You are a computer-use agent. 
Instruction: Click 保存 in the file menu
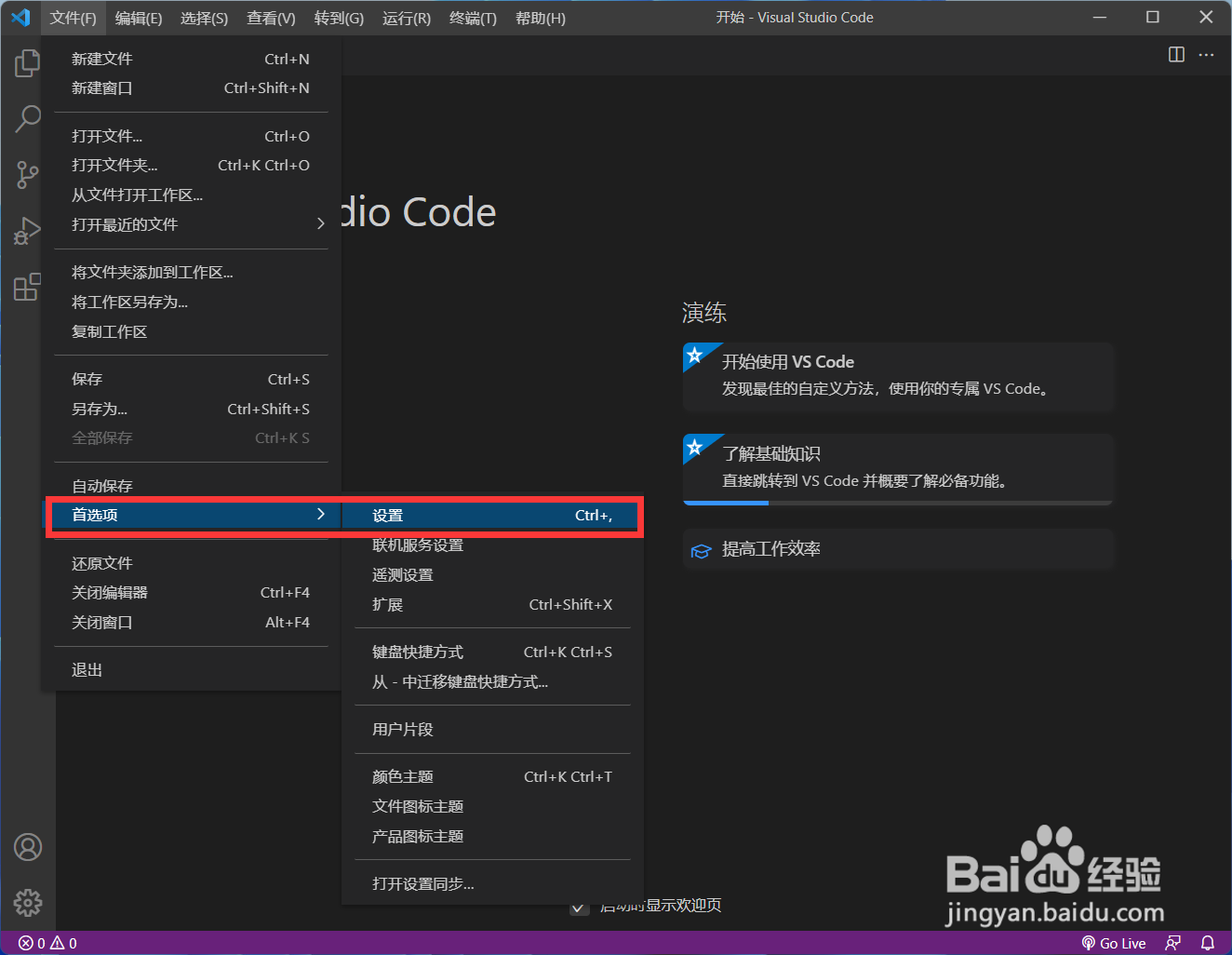pos(192,379)
